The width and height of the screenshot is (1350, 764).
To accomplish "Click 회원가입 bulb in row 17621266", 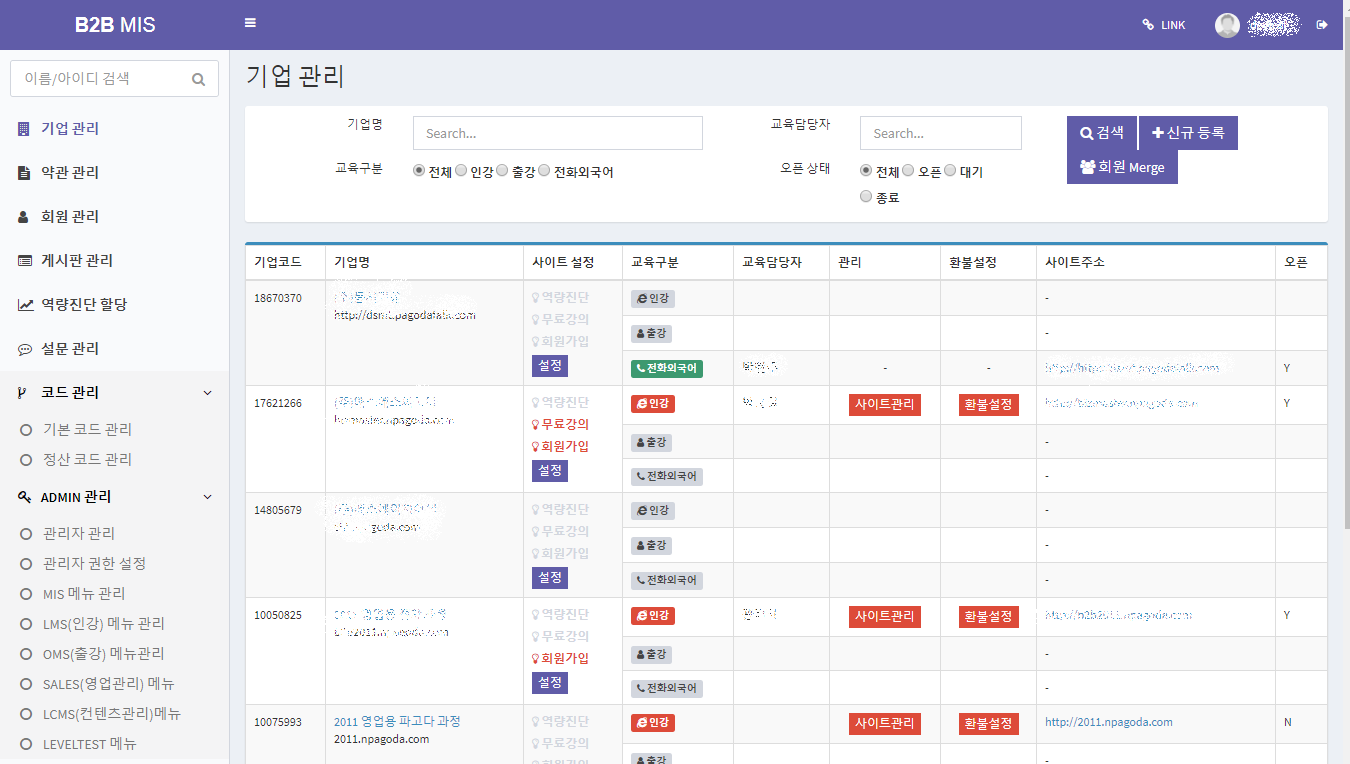I will [x=559, y=446].
